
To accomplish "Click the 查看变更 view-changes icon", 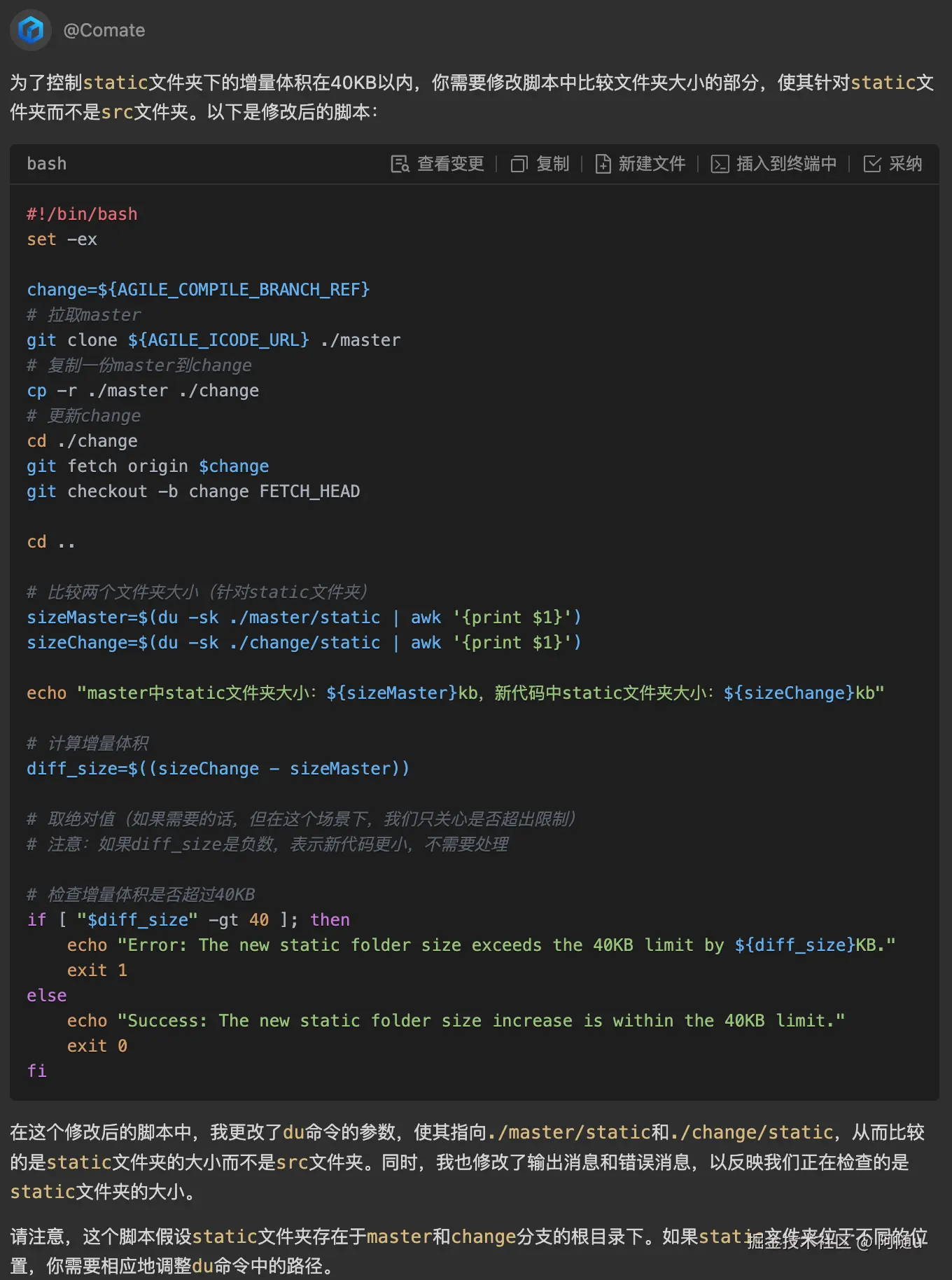I will (x=400, y=164).
